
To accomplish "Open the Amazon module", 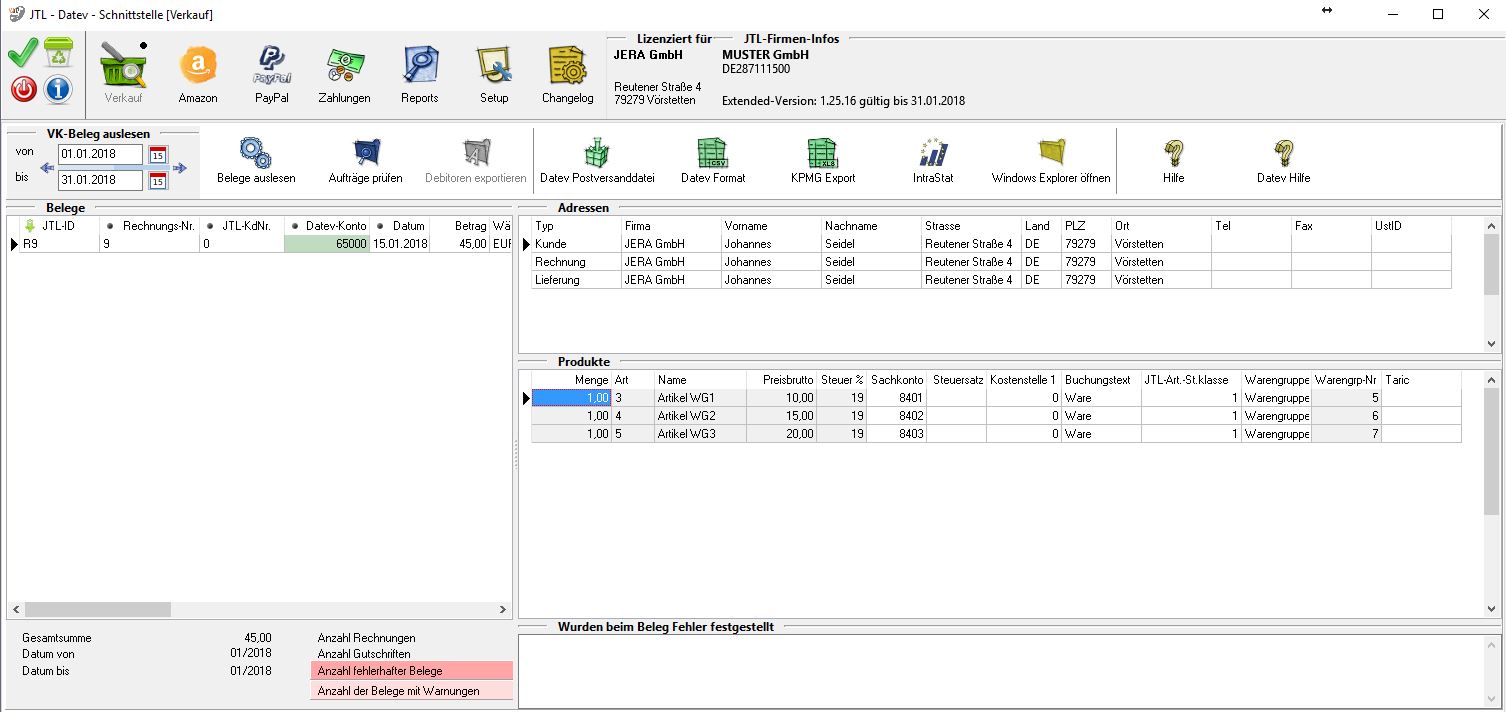I will tap(198, 74).
